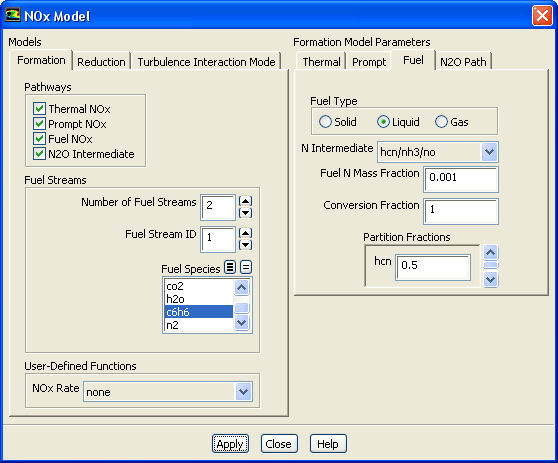Click select-all icon beside Fuel Species
The width and height of the screenshot is (558, 463).
tap(230, 267)
